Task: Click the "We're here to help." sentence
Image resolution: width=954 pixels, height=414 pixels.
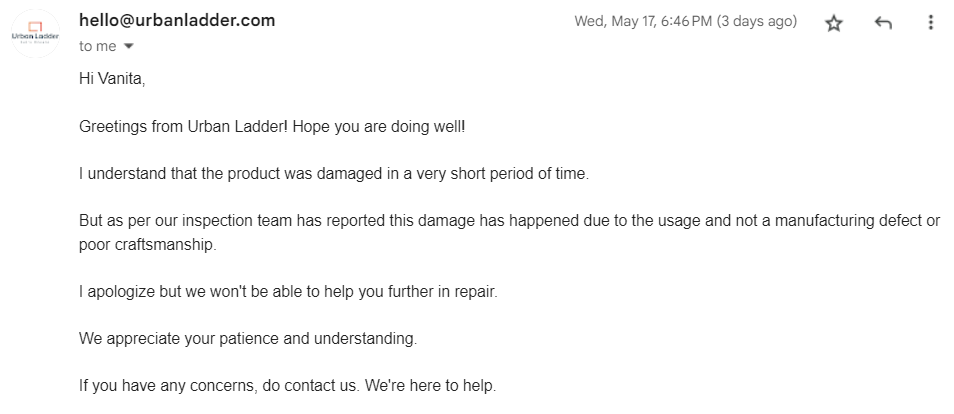Action: 431,385
